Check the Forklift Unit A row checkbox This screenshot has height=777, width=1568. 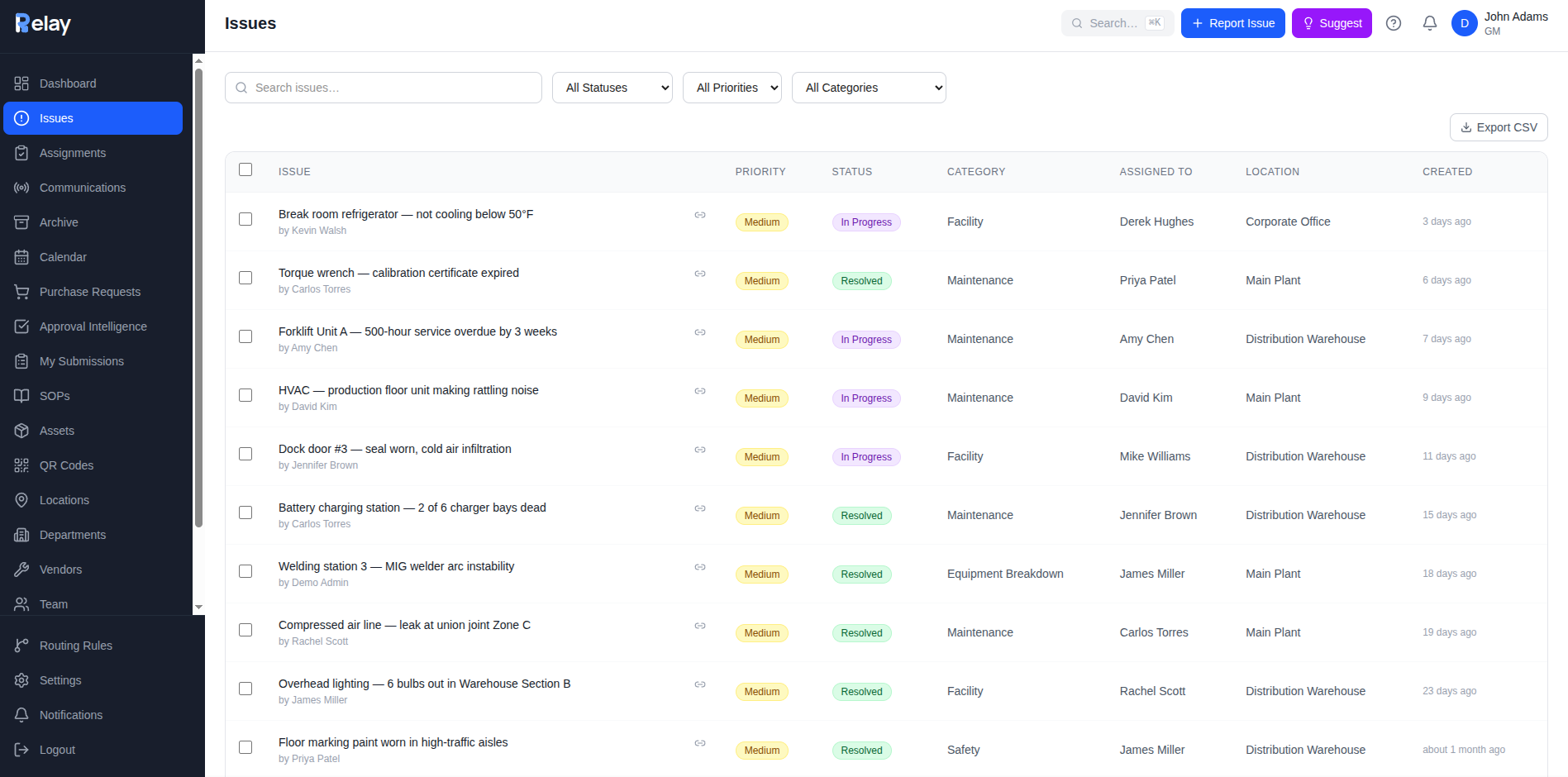(245, 336)
